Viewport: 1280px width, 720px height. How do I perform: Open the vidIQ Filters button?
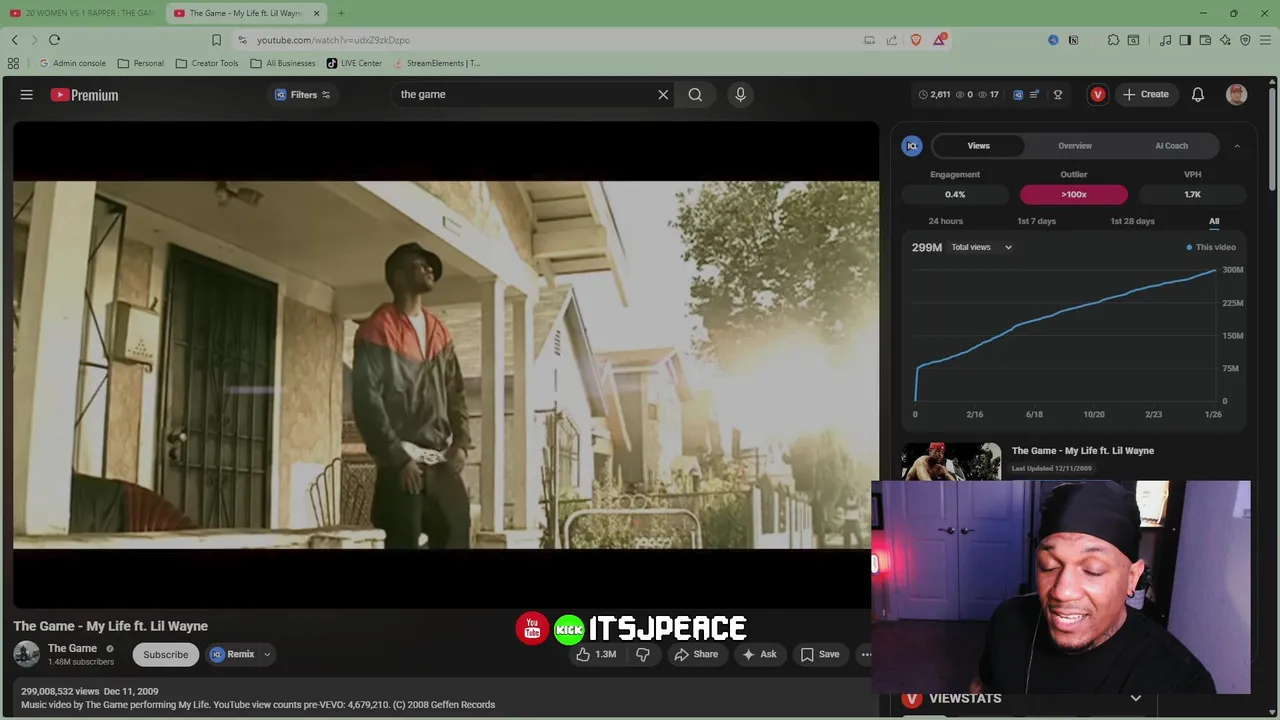[x=303, y=95]
